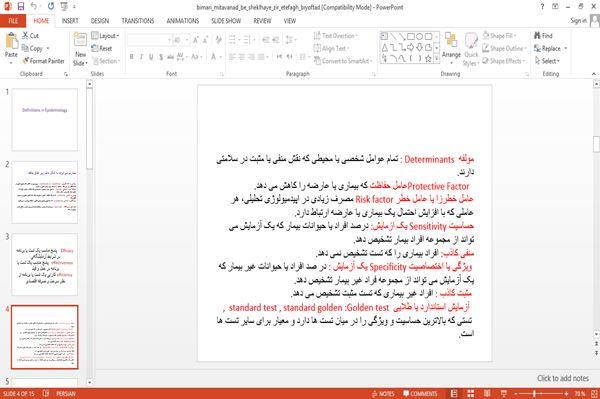Open the Section dropdown
The image size is (600, 399).
106,61
